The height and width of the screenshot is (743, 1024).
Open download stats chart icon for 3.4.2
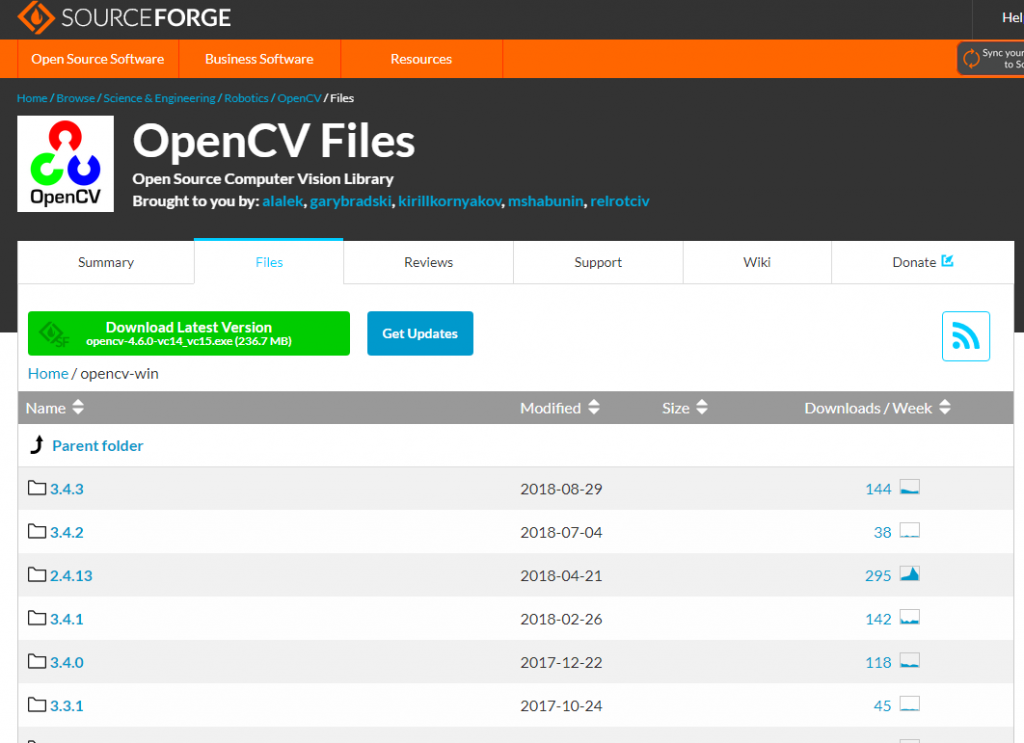pyautogui.click(x=910, y=530)
